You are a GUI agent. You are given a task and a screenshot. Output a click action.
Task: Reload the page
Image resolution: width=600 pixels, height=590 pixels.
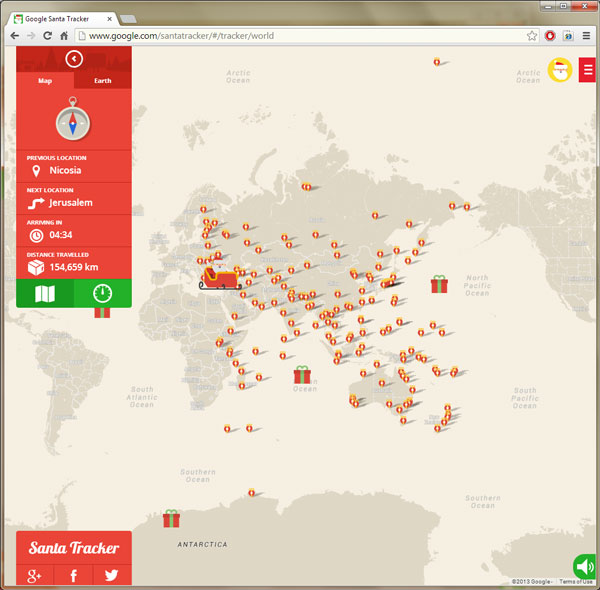point(47,36)
